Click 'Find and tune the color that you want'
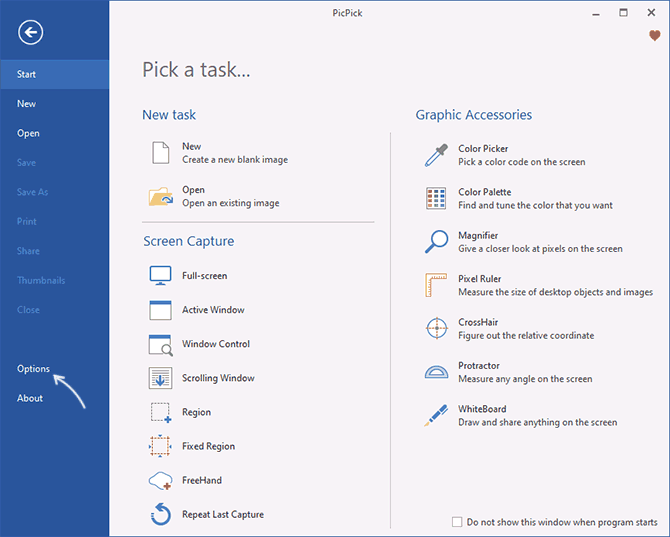This screenshot has width=670, height=537. pos(535,205)
